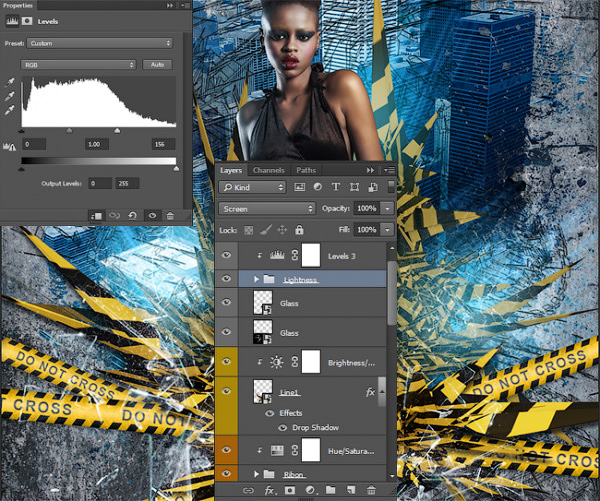Switch to the Channels tab
The height and width of the screenshot is (501, 600).
[269, 170]
